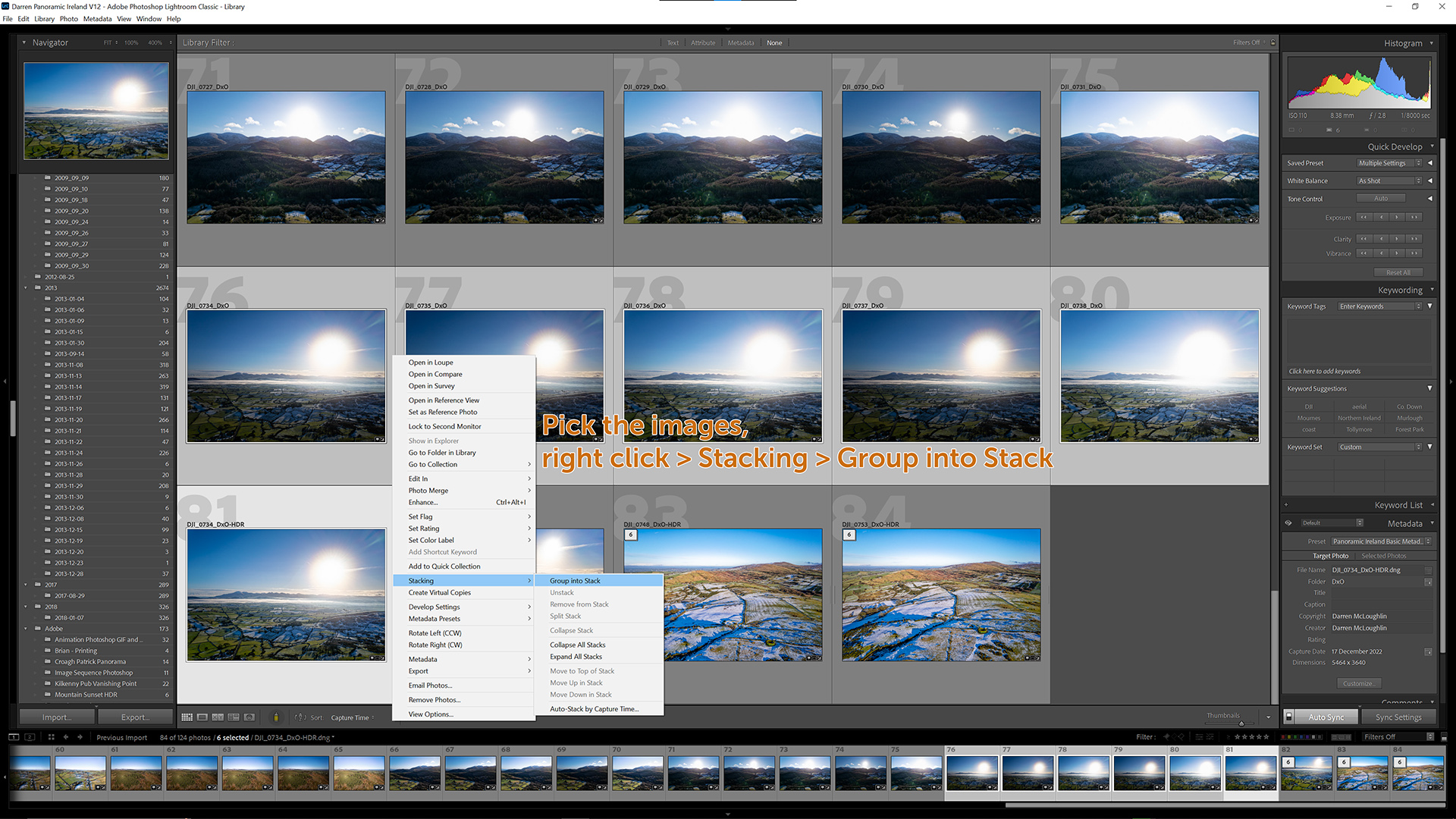Screen dimensions: 1456x819
Task: Open Saved Preset dropdown Multiple Settings
Action: (x=1389, y=163)
